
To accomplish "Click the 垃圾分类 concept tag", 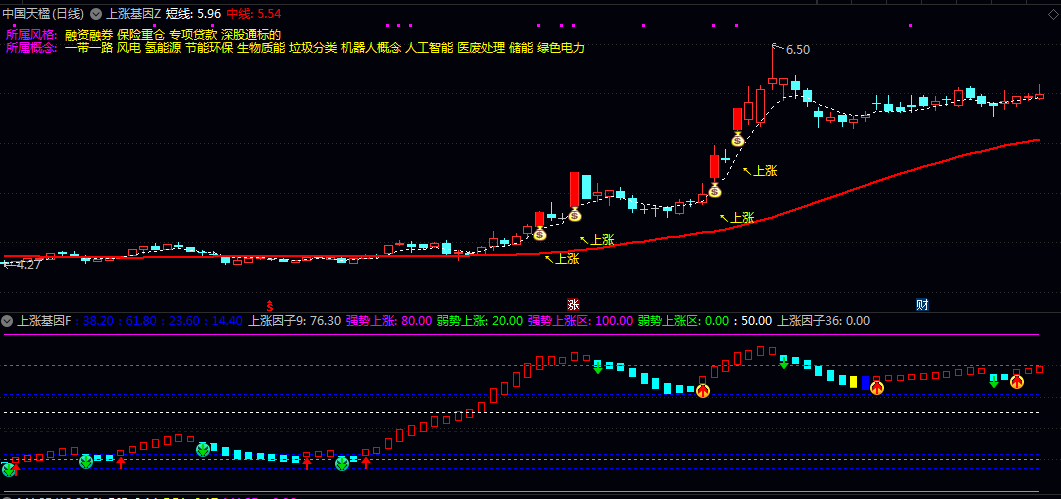I will (313, 48).
